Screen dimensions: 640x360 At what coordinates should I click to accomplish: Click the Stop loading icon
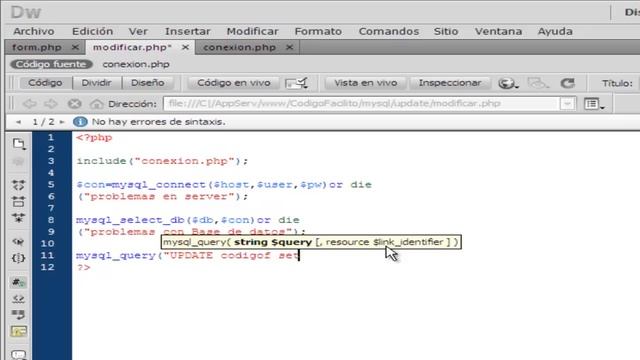[74, 104]
